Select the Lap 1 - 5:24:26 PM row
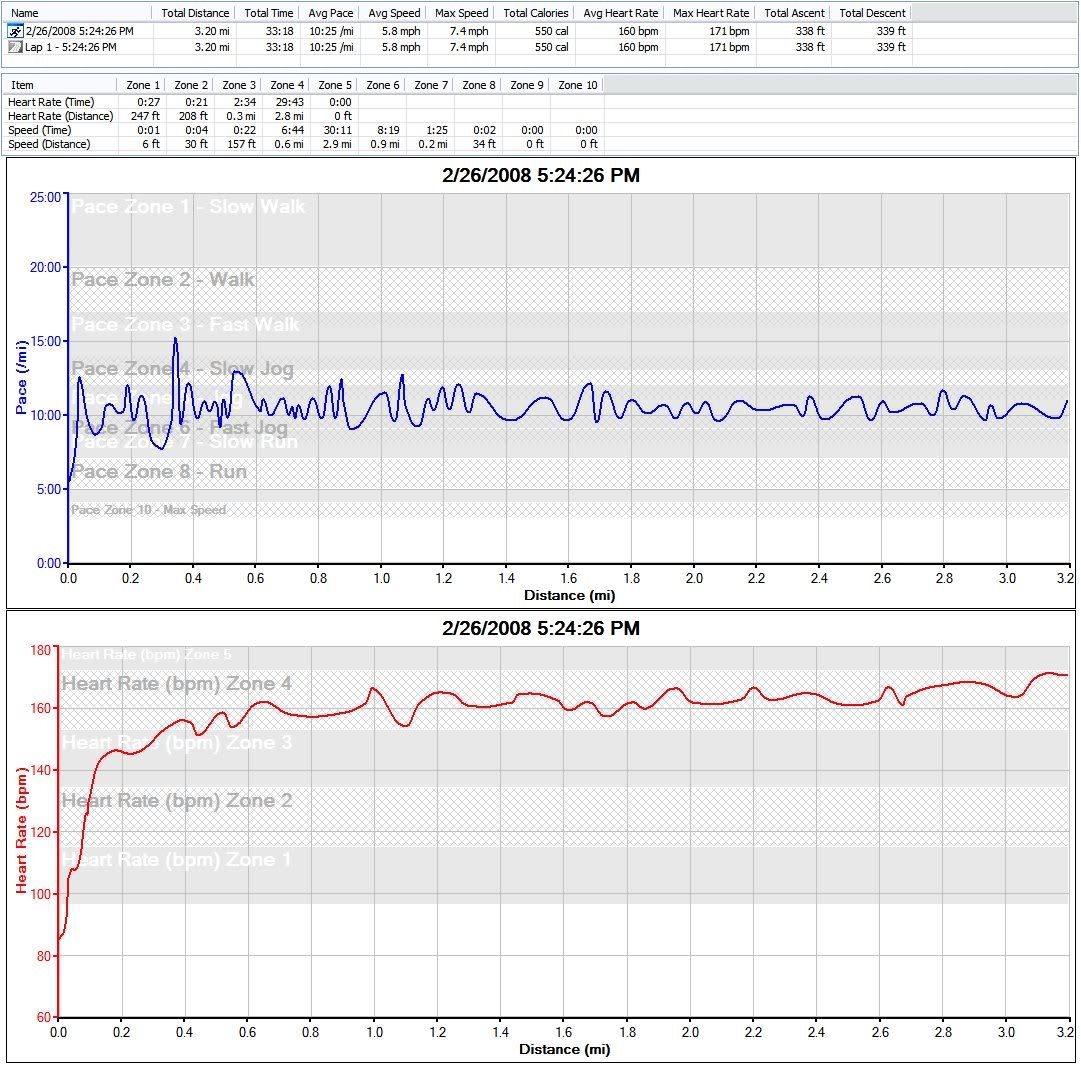The width and height of the screenshot is (1081, 1080). pos(70,47)
